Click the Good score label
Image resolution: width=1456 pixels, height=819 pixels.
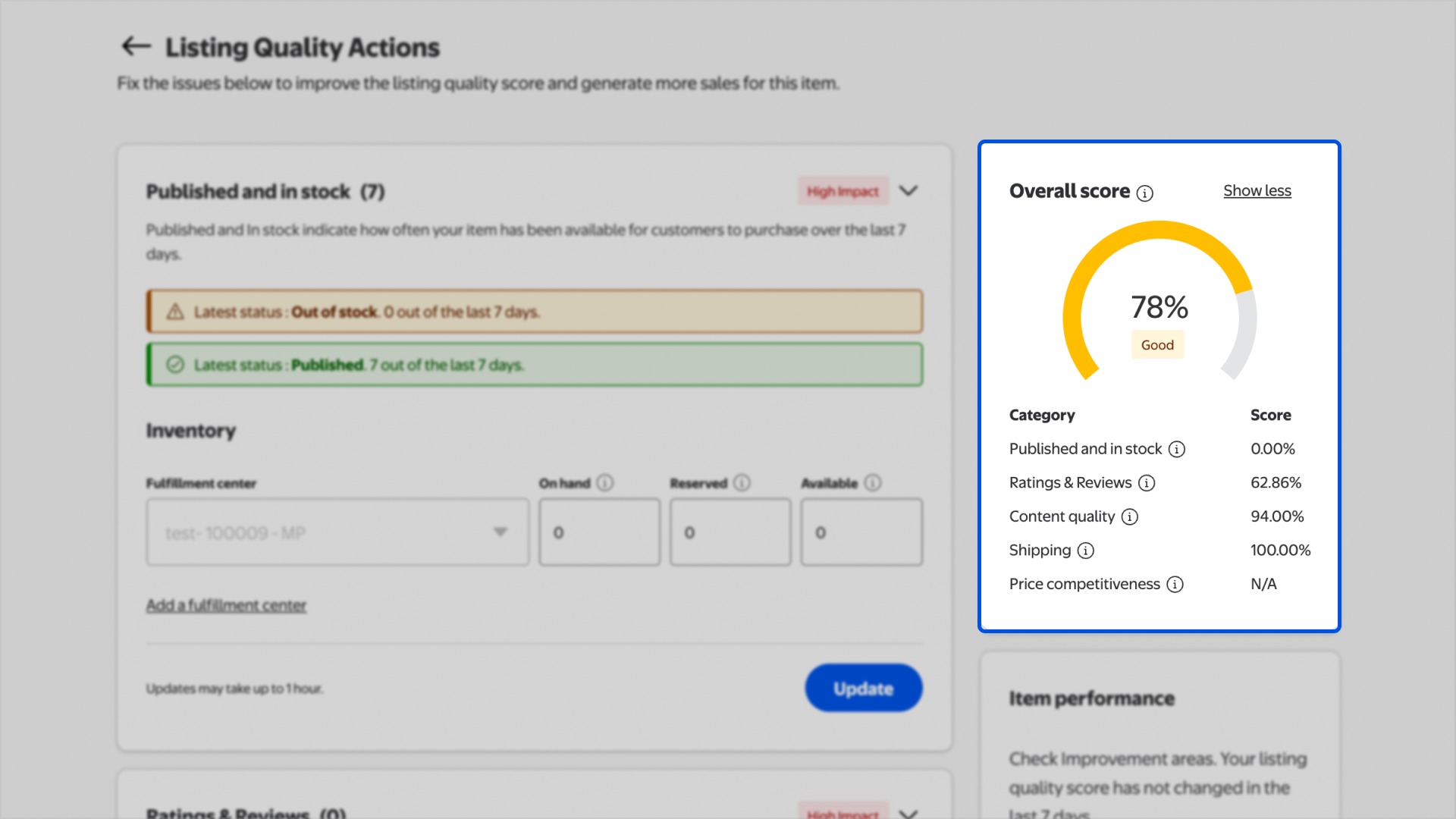(1157, 345)
